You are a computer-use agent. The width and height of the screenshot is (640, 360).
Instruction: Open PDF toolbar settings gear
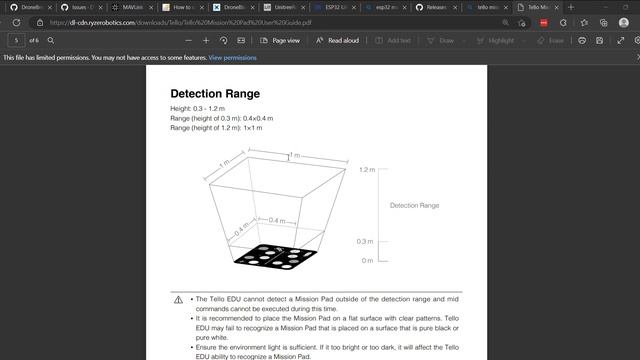637,40
